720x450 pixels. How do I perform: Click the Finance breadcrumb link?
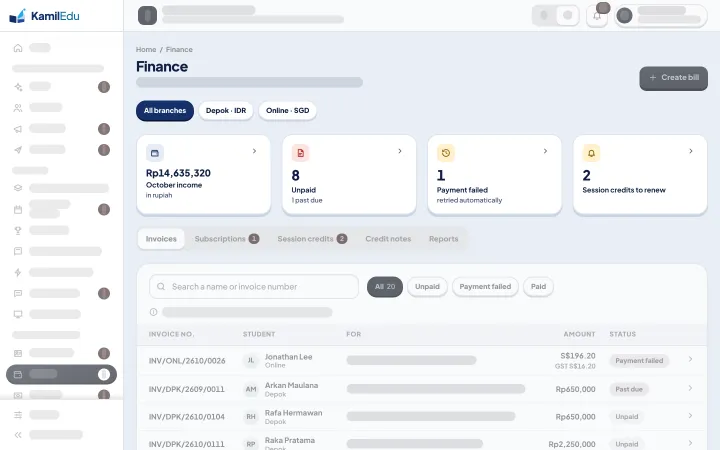pyautogui.click(x=179, y=50)
